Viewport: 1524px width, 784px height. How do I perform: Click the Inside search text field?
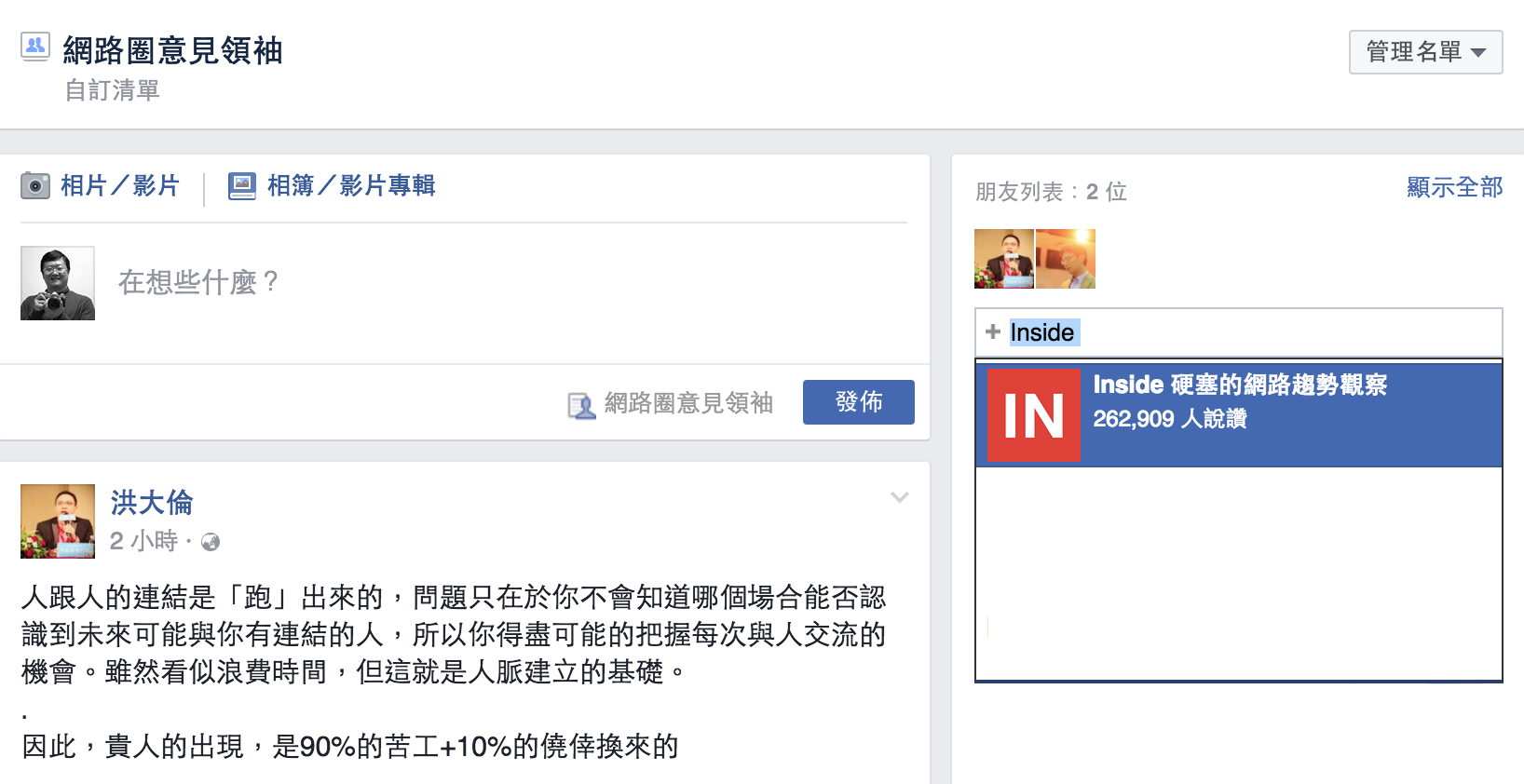pos(1238,332)
